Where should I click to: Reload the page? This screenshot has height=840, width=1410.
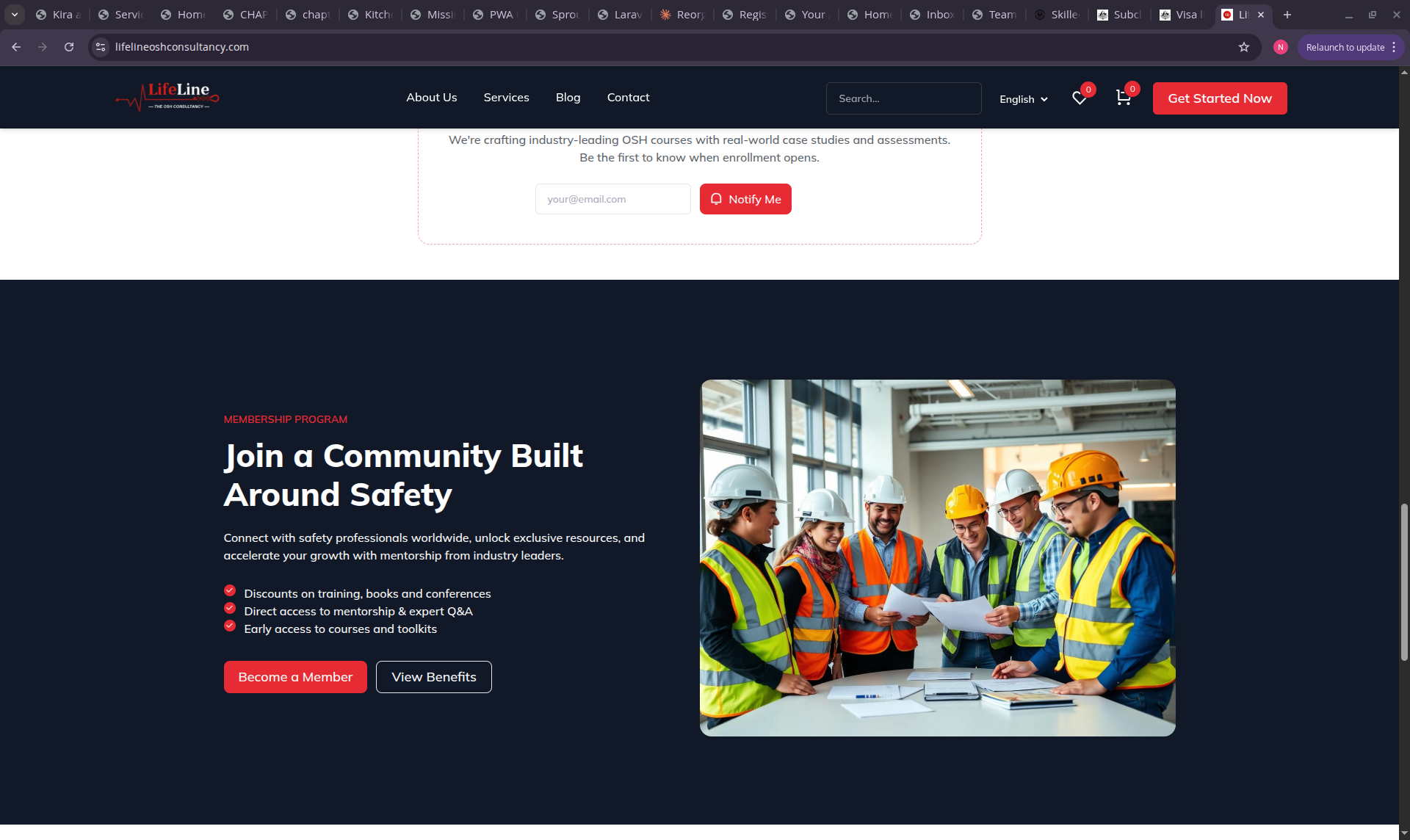tap(69, 47)
